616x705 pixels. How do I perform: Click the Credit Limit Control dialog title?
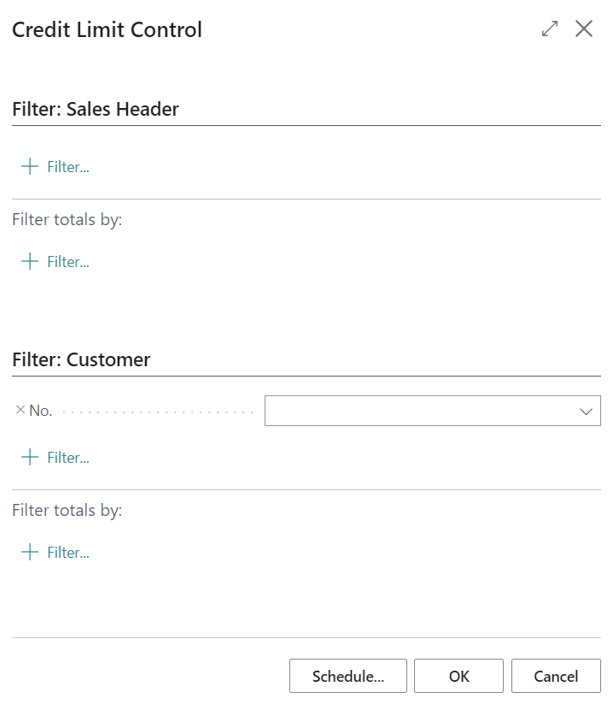(x=107, y=30)
